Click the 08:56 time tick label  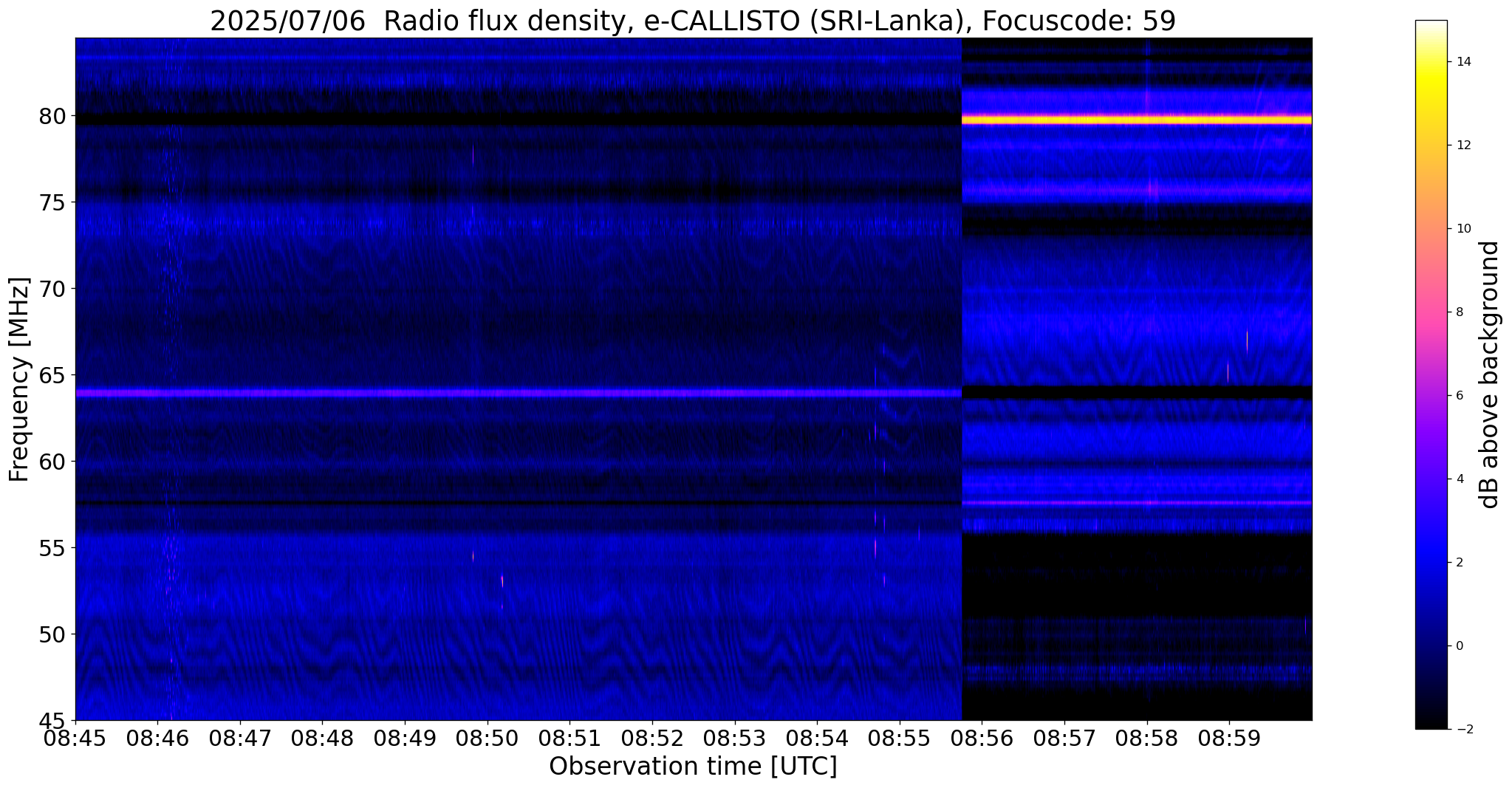(x=982, y=739)
